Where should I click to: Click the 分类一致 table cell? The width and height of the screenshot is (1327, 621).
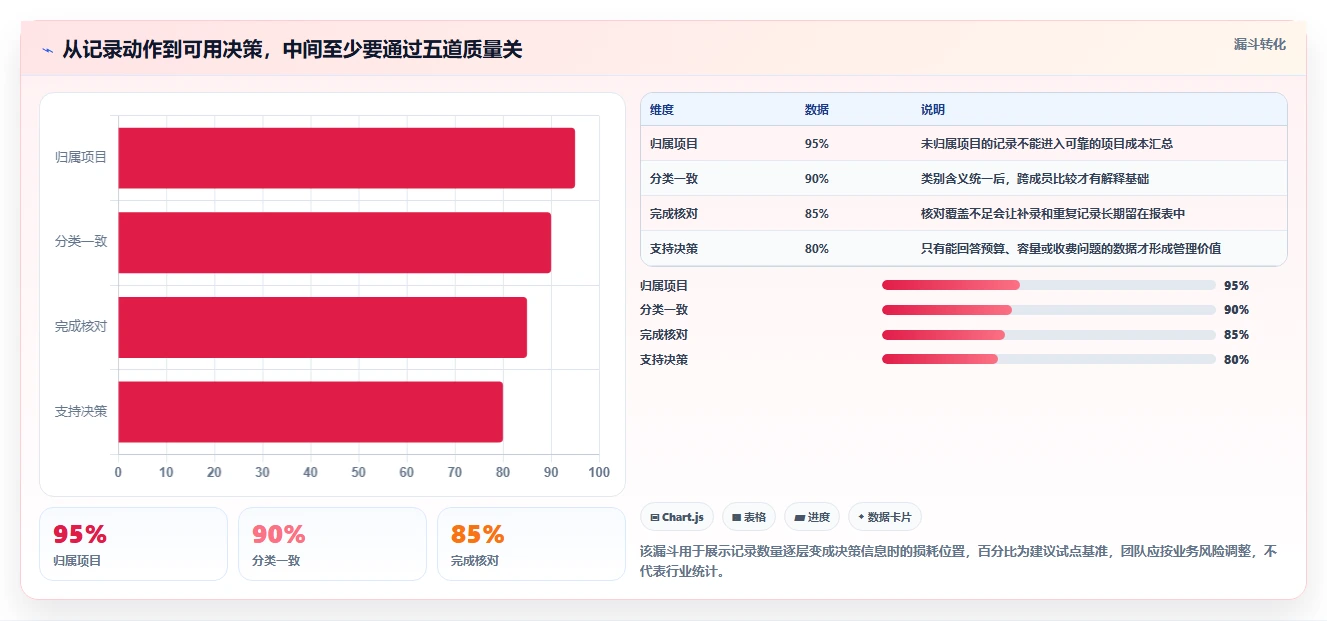(x=674, y=179)
